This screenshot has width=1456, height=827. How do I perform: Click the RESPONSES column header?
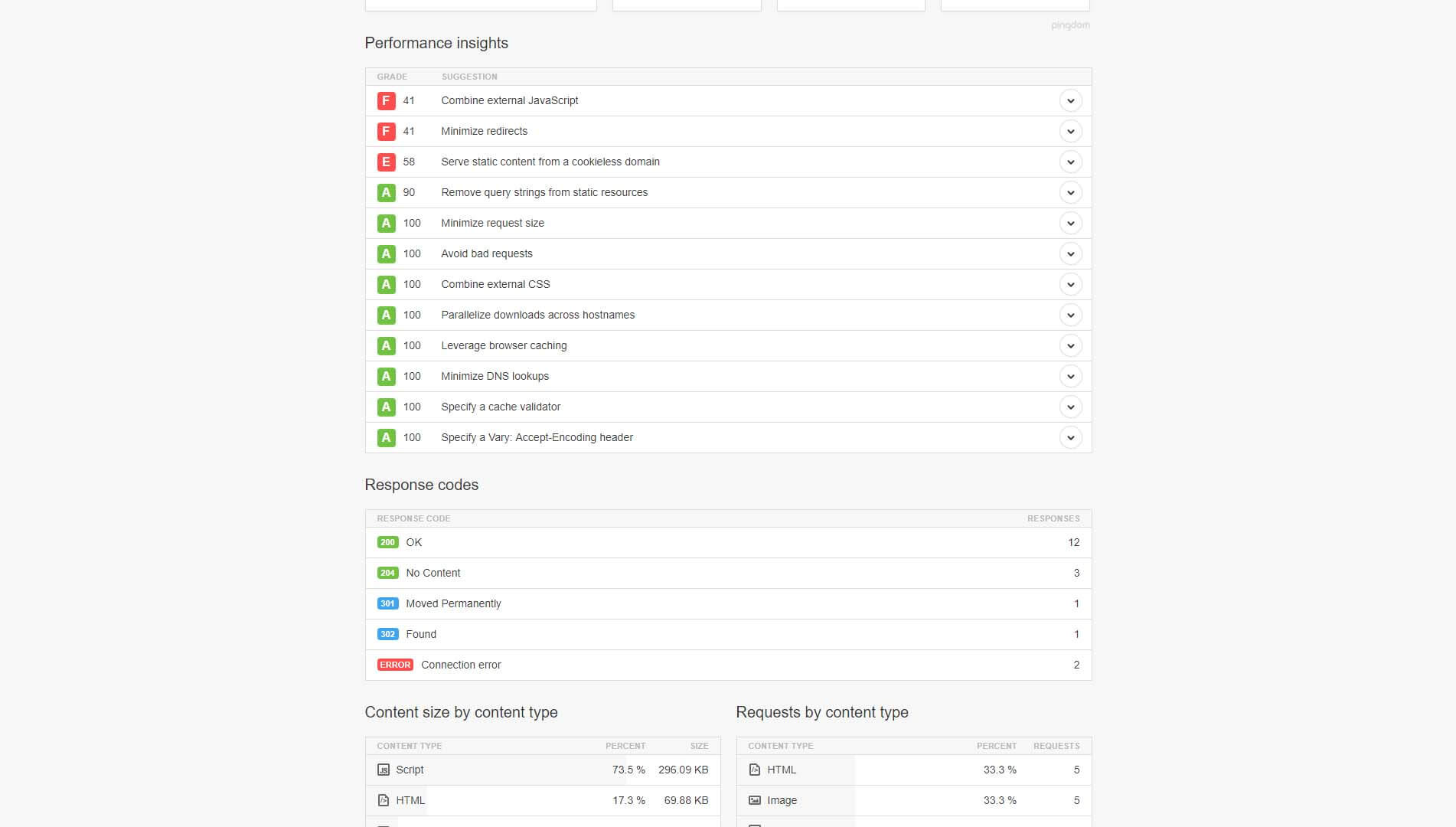[1053, 518]
